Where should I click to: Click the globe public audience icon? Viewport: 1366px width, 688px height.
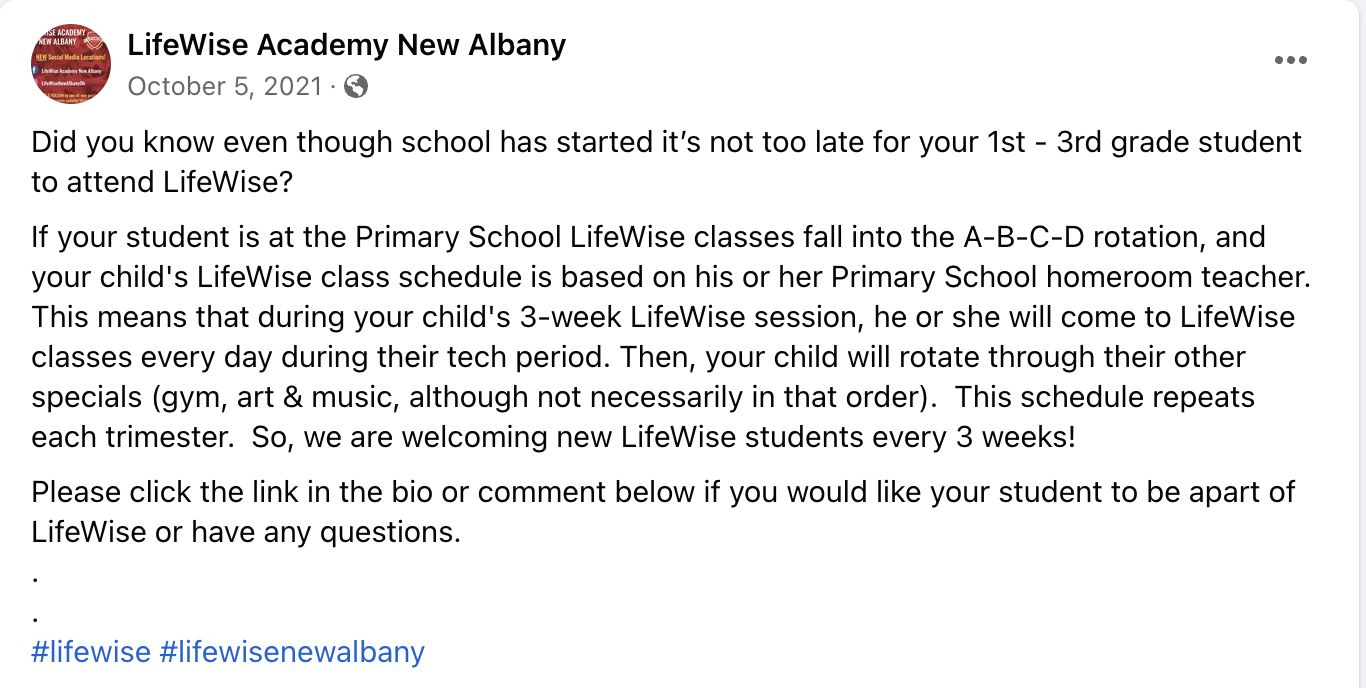356,87
